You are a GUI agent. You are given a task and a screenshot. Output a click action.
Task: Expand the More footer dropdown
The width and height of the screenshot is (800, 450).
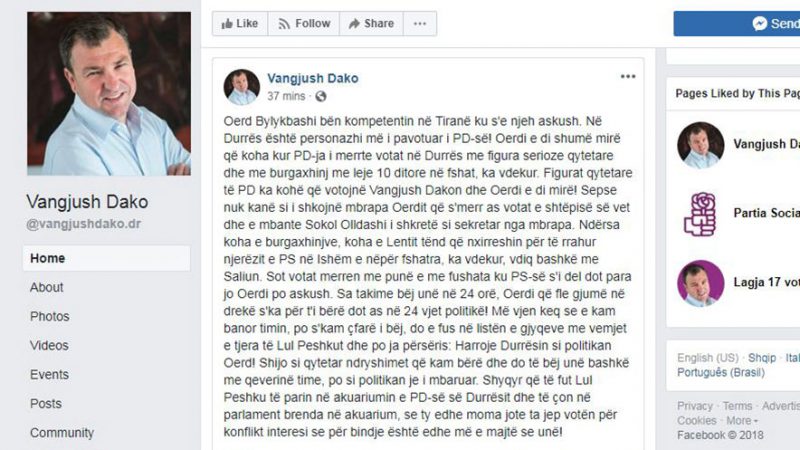742,421
